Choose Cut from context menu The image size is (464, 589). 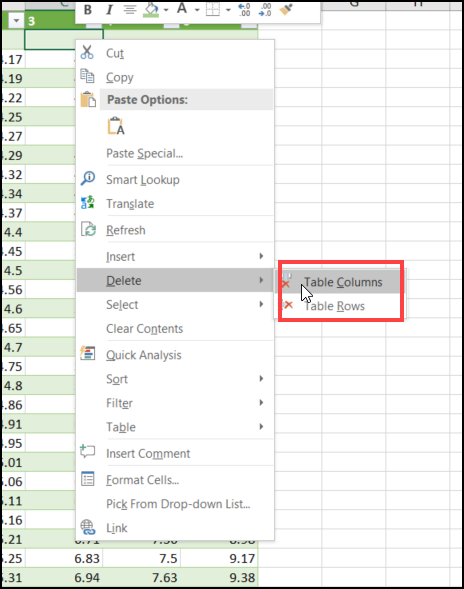pos(115,53)
